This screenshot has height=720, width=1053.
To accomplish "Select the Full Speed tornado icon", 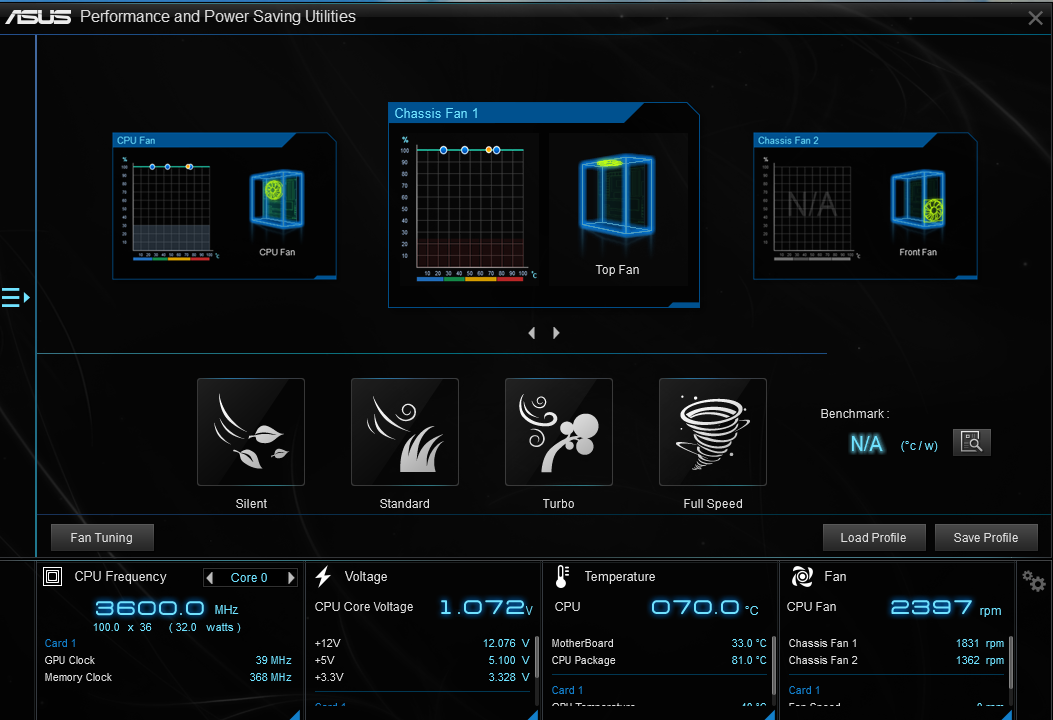I will pyautogui.click(x=713, y=432).
